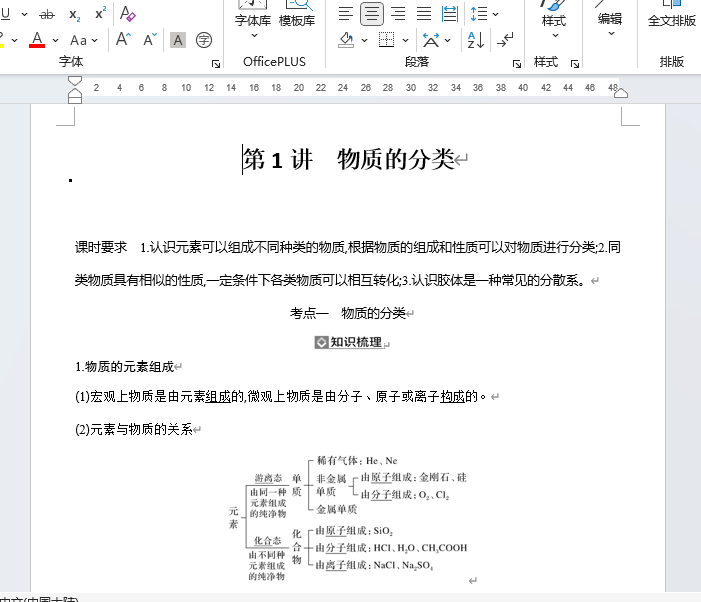701x602 pixels.
Task: Open Asian layout character scaling
Action: point(436,40)
